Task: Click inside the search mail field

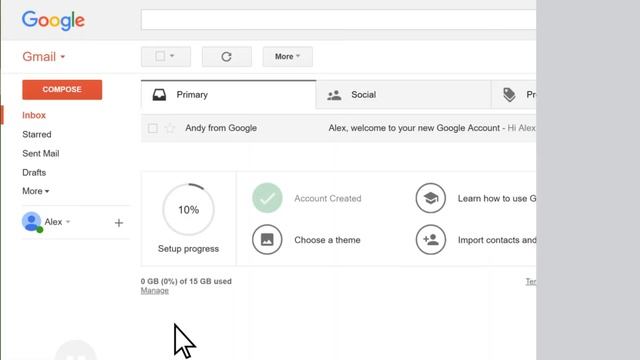Action: coord(338,20)
